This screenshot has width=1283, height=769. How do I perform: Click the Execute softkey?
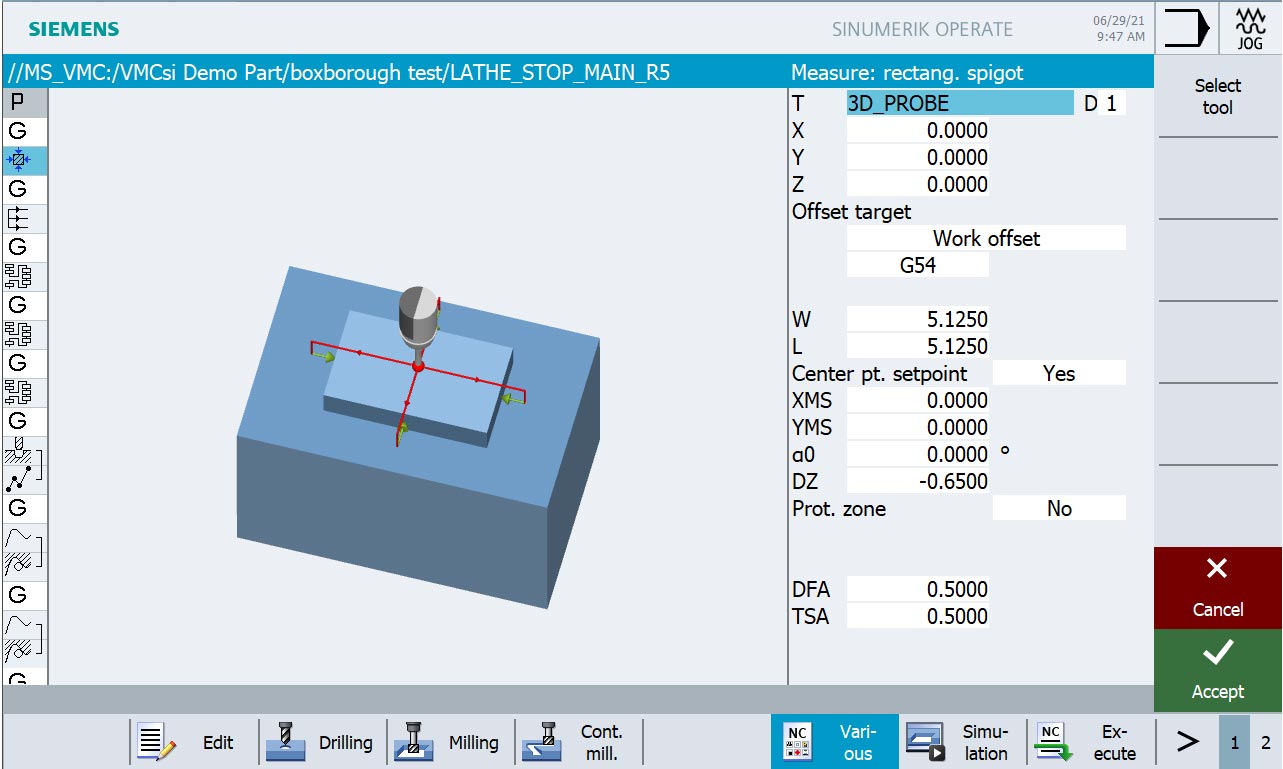pyautogui.click(x=1091, y=742)
